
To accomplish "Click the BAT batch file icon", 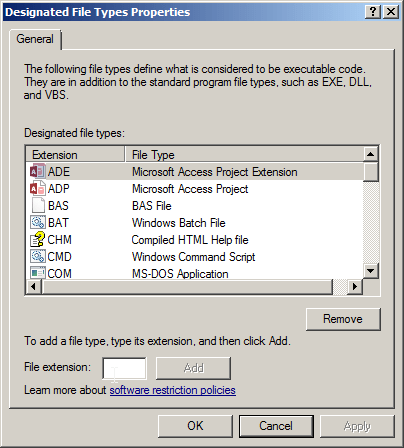I will pos(38,223).
